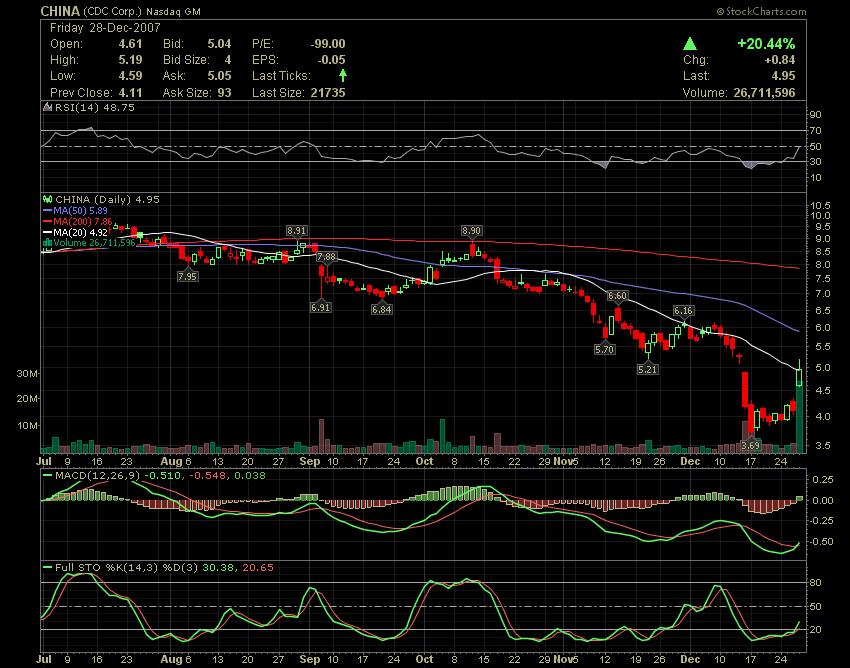Screen dimensions: 850x668
Task: Click the RSI(14) indicator icon
Action: 48,107
